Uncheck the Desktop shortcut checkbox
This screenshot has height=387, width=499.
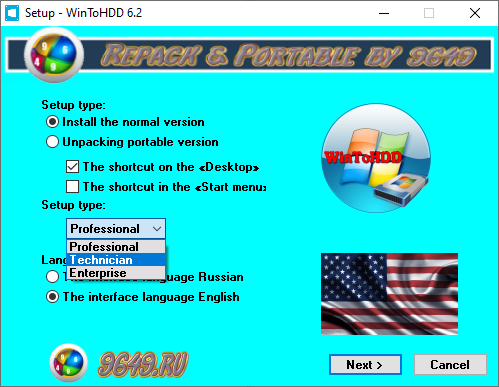pyautogui.click(x=72, y=167)
